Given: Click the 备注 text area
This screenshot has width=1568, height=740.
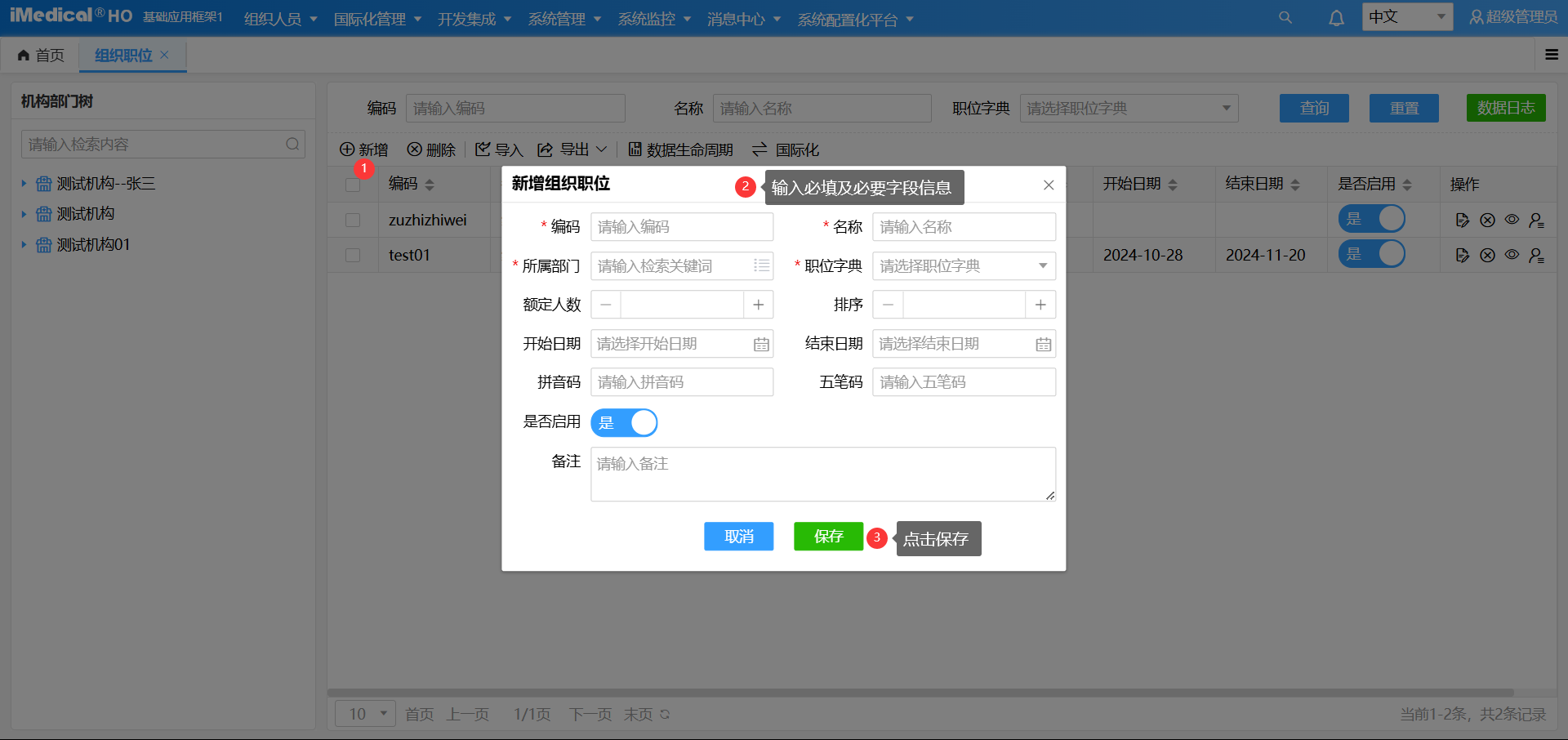Looking at the screenshot, I should [x=822, y=474].
